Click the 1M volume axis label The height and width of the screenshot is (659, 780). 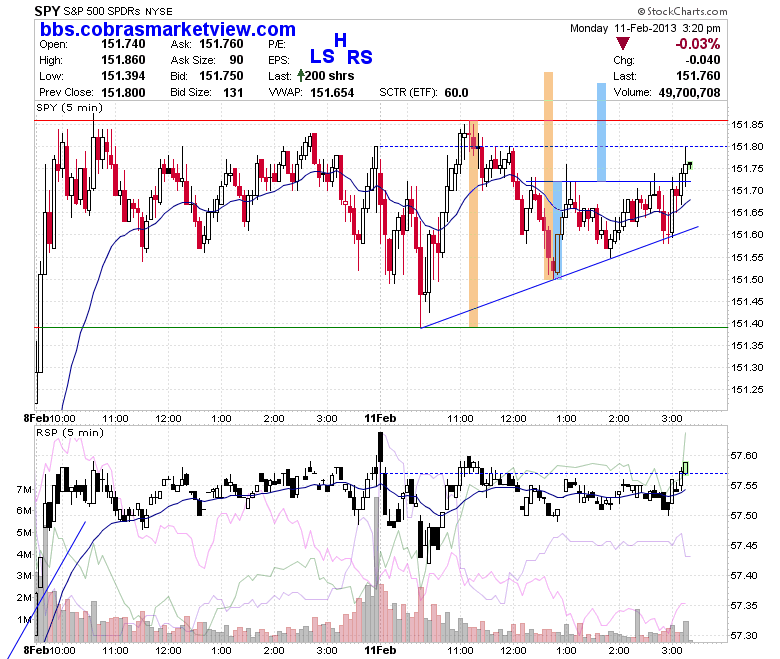point(24,620)
